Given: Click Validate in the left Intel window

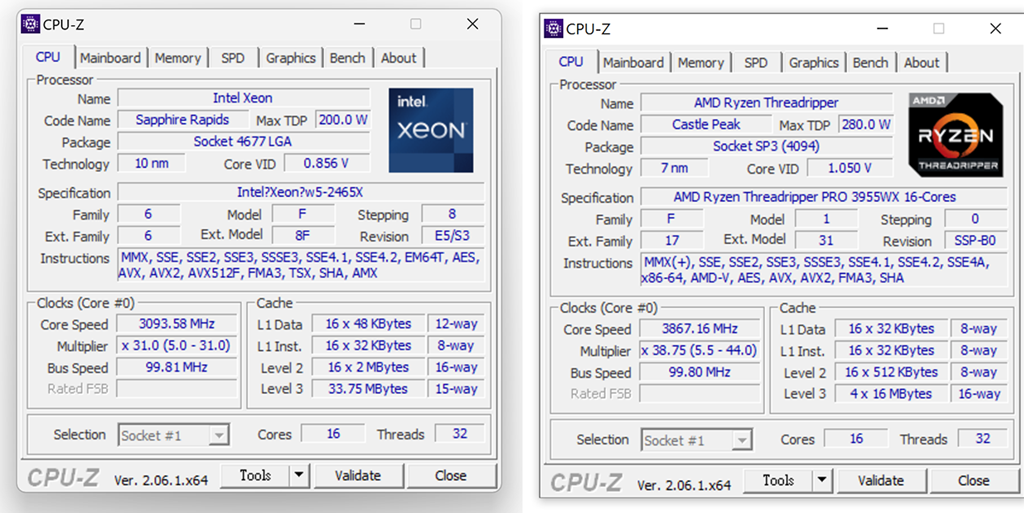Looking at the screenshot, I should coord(358,476).
